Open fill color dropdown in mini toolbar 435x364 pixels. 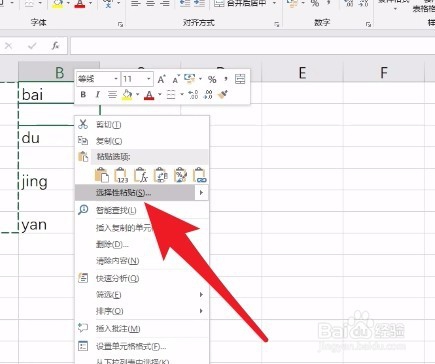137,95
